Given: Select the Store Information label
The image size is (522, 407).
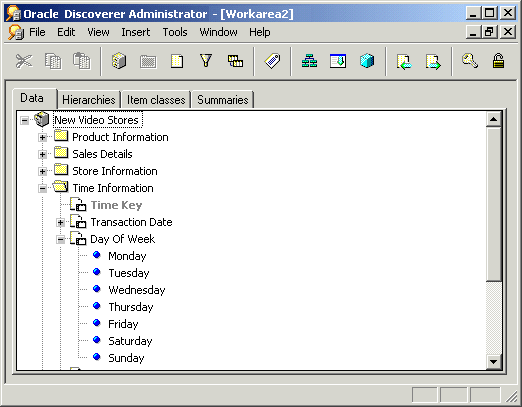Looking at the screenshot, I should (x=115, y=171).
